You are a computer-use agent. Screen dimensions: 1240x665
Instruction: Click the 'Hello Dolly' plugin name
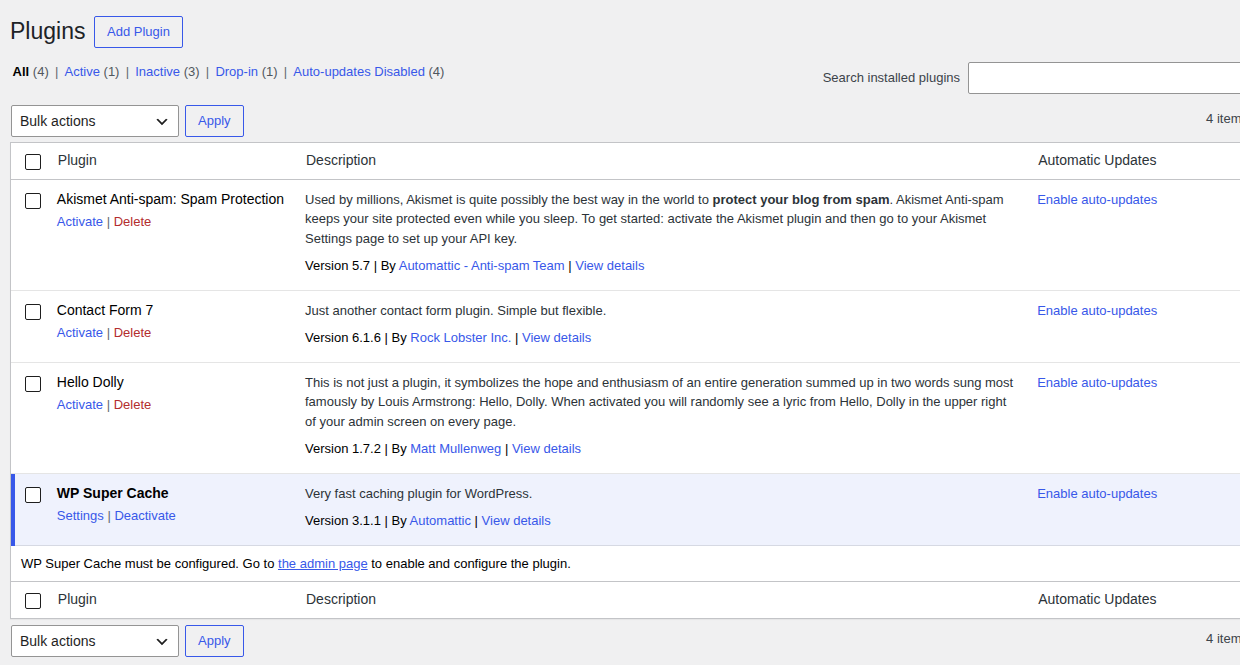click(x=90, y=382)
